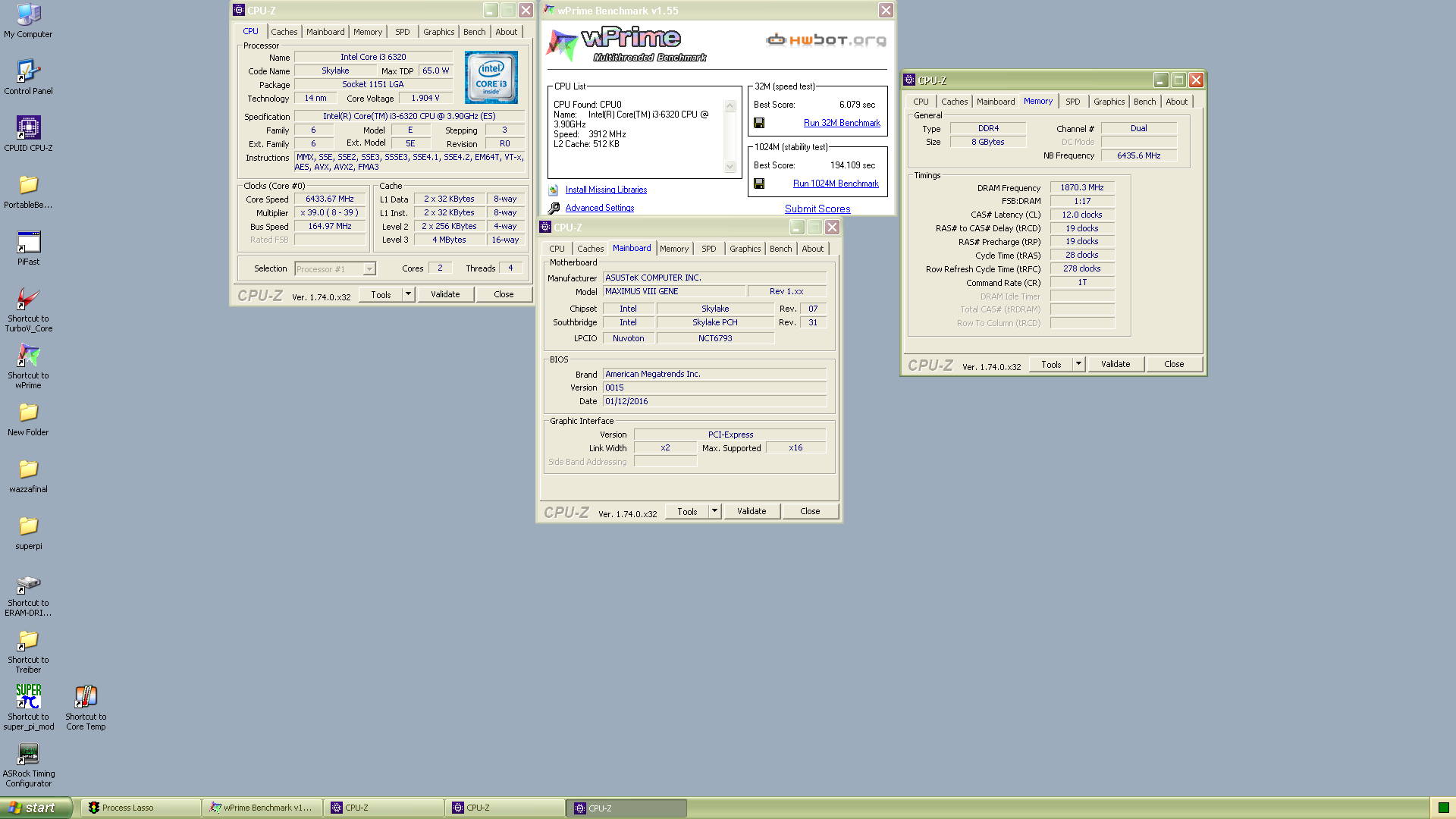Click Tools button in first CPU-Z window
The width and height of the screenshot is (1456, 819).
(x=381, y=294)
